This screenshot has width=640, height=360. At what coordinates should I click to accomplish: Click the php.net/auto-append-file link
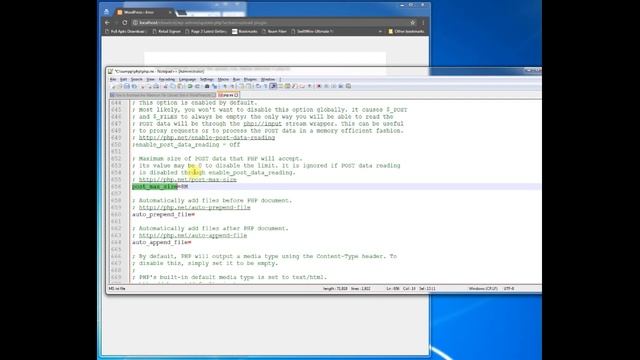click(x=193, y=236)
